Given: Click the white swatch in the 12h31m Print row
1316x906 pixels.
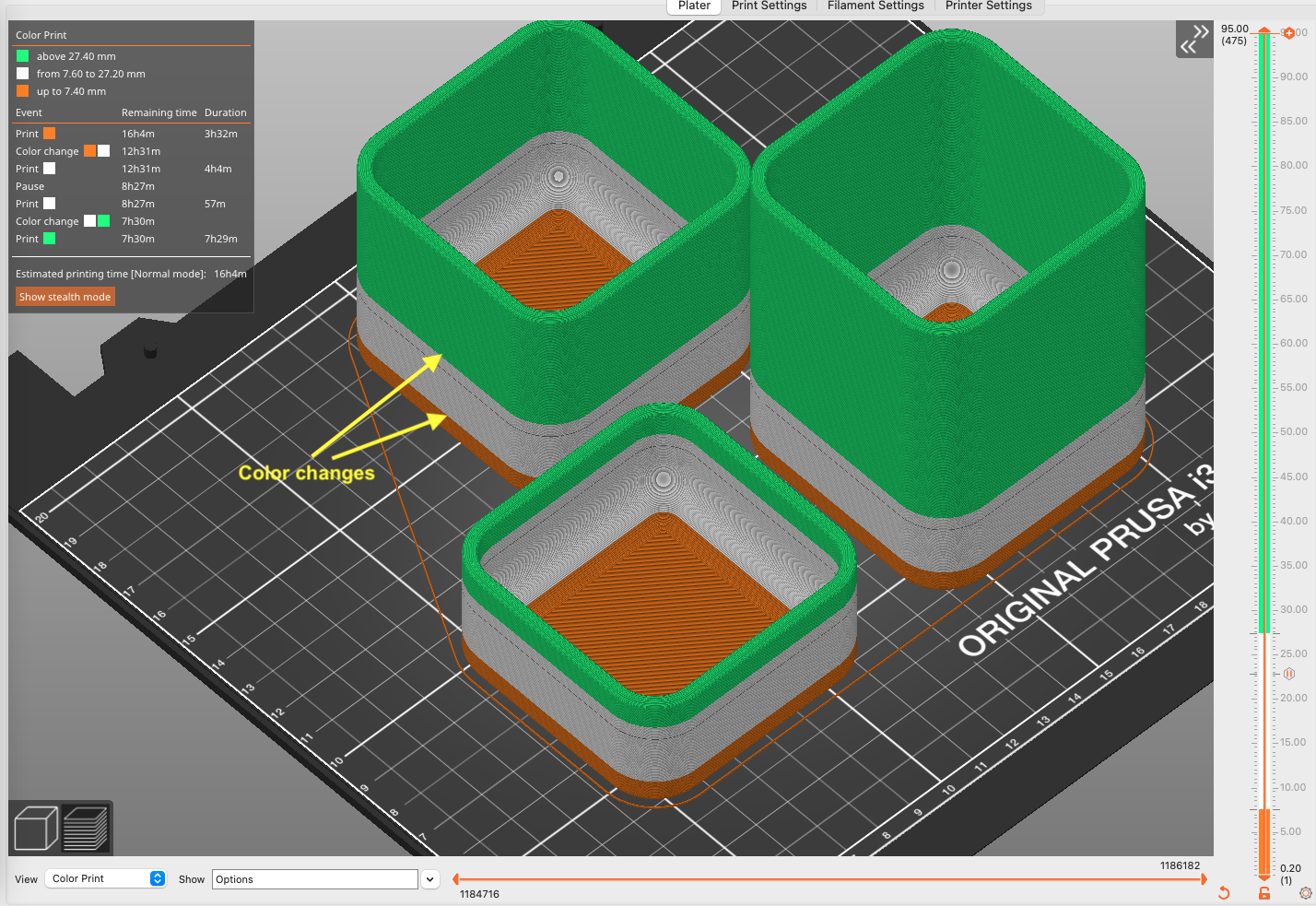Looking at the screenshot, I should (50, 168).
